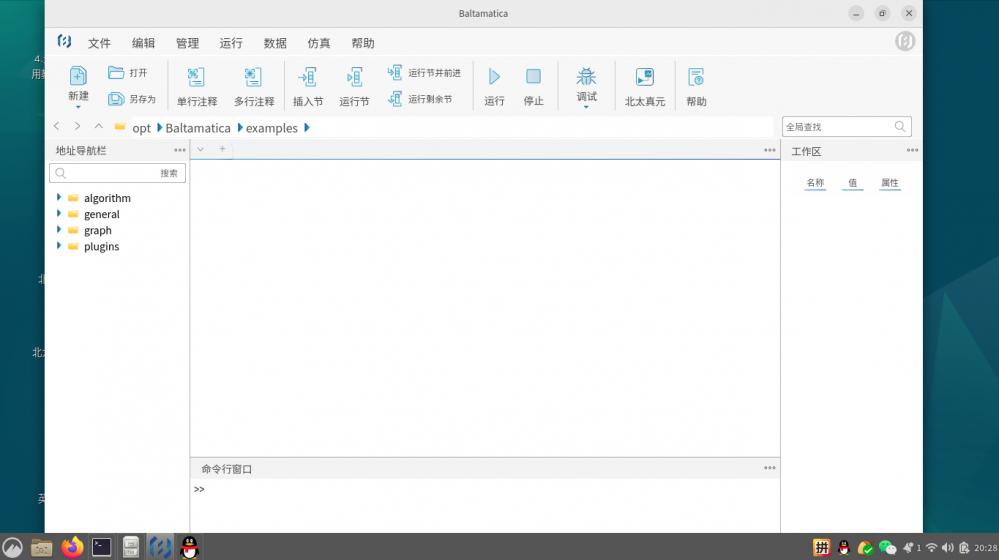Open Firefox from the taskbar
This screenshot has height=560, width=999.
[x=72, y=546]
